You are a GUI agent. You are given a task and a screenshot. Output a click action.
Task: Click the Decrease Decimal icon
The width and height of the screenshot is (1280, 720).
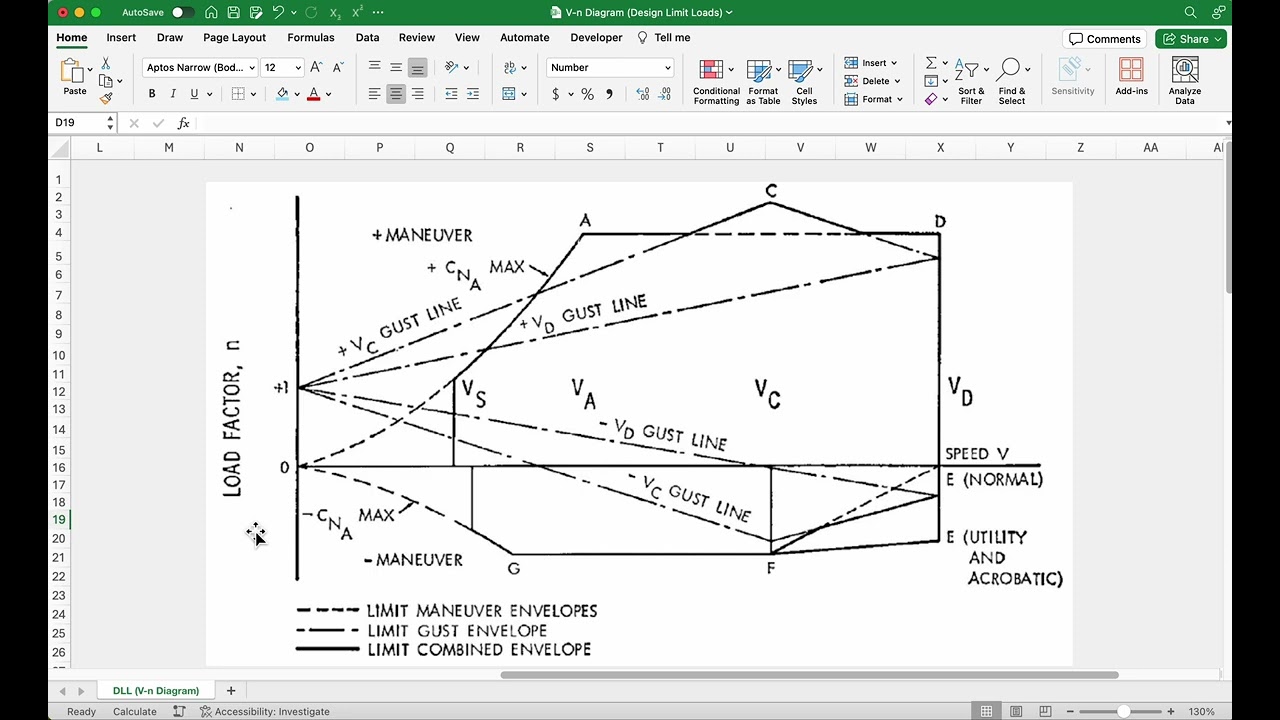coord(665,94)
